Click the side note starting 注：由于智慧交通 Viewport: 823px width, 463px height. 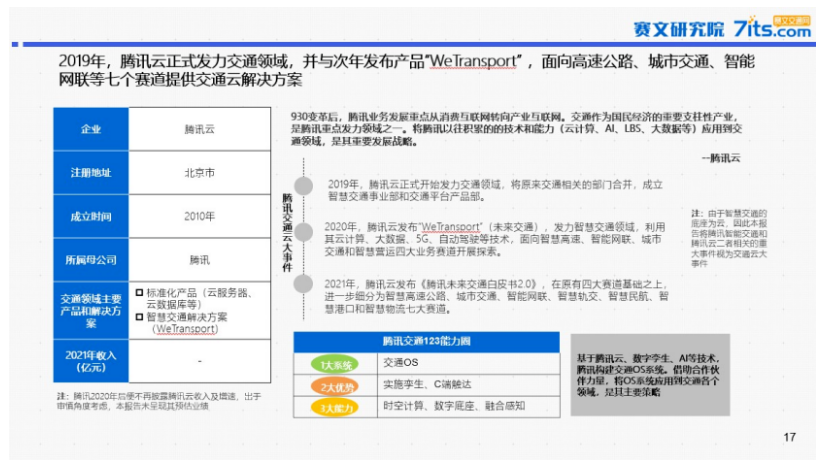tap(729, 238)
